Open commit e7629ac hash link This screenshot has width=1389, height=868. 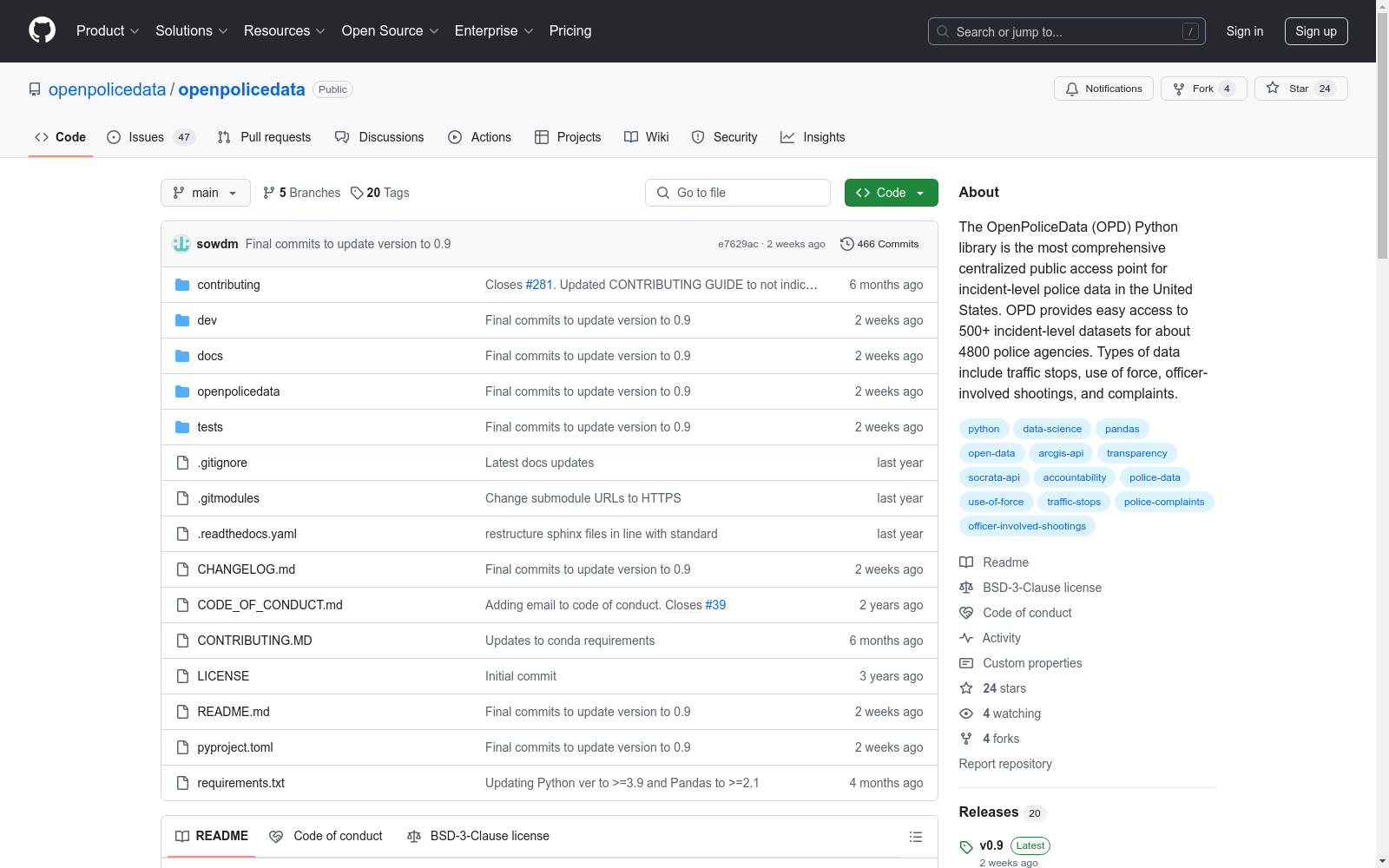tap(738, 244)
